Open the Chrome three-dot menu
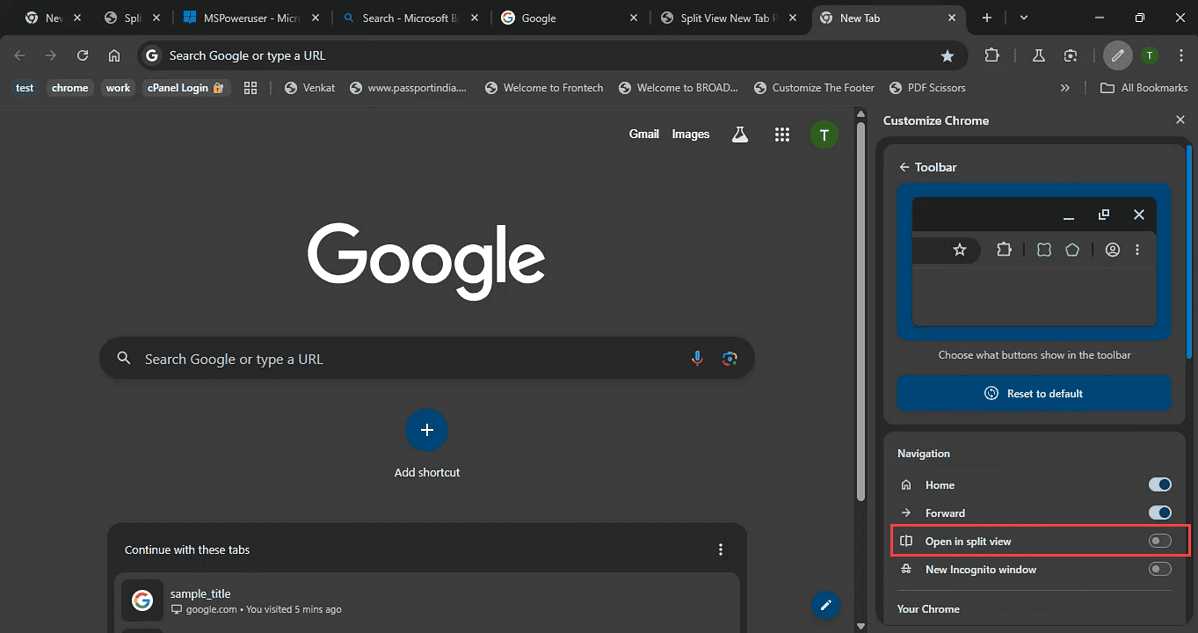Image resolution: width=1198 pixels, height=633 pixels. click(x=1181, y=56)
